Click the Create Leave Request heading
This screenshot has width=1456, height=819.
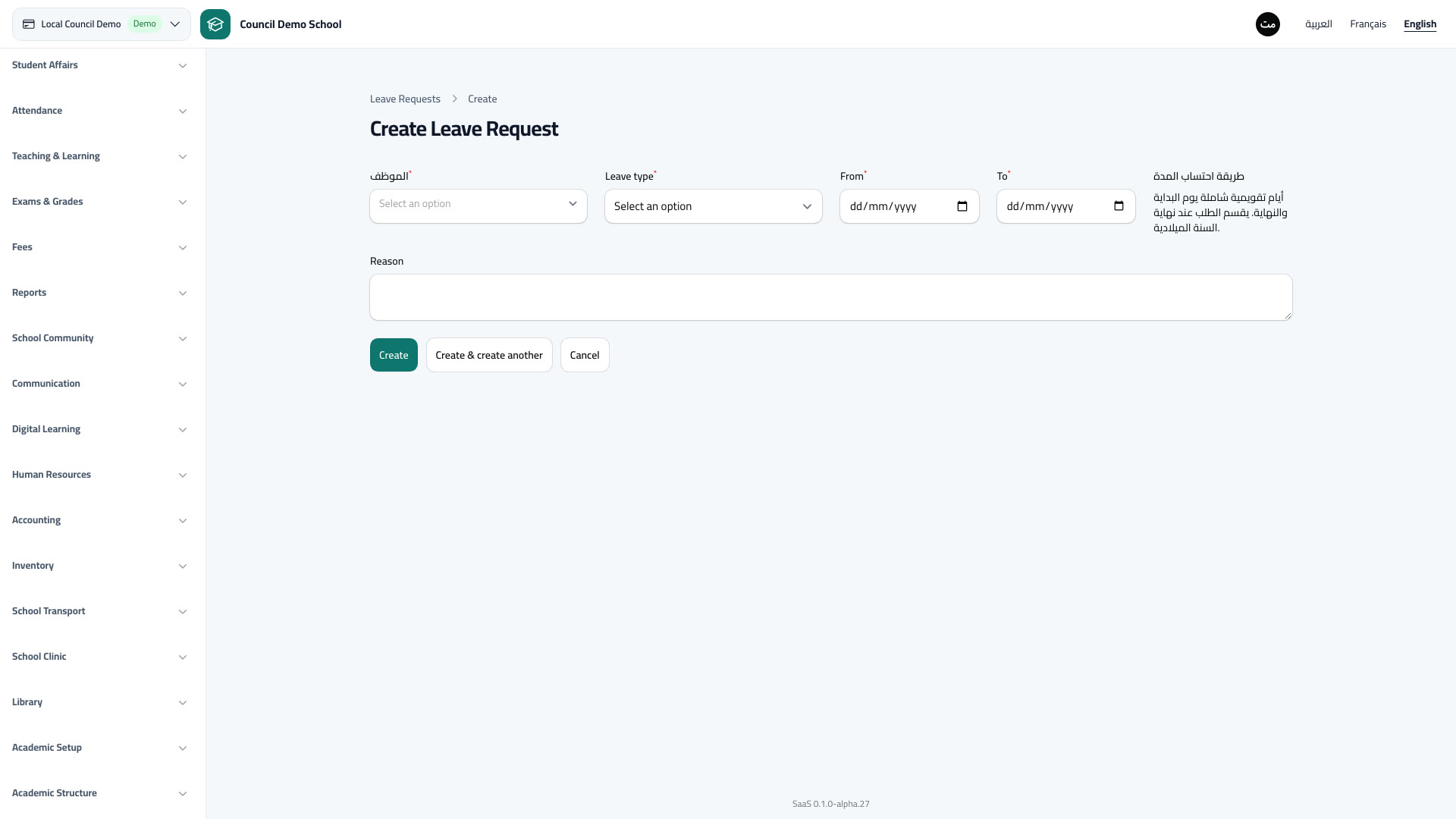(x=464, y=129)
